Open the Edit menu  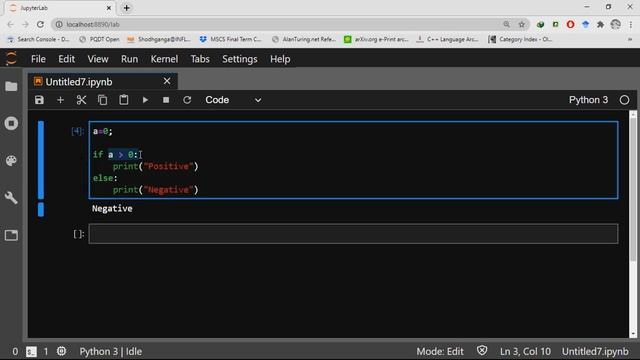click(67, 59)
